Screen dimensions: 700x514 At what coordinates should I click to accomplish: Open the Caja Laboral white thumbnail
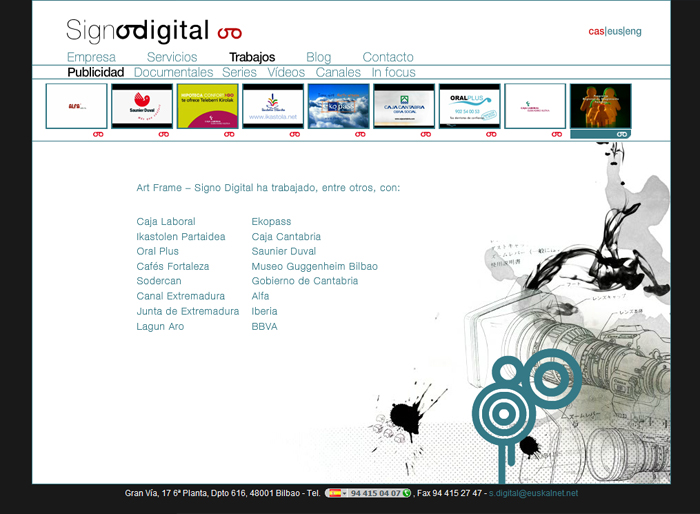(x=535, y=106)
